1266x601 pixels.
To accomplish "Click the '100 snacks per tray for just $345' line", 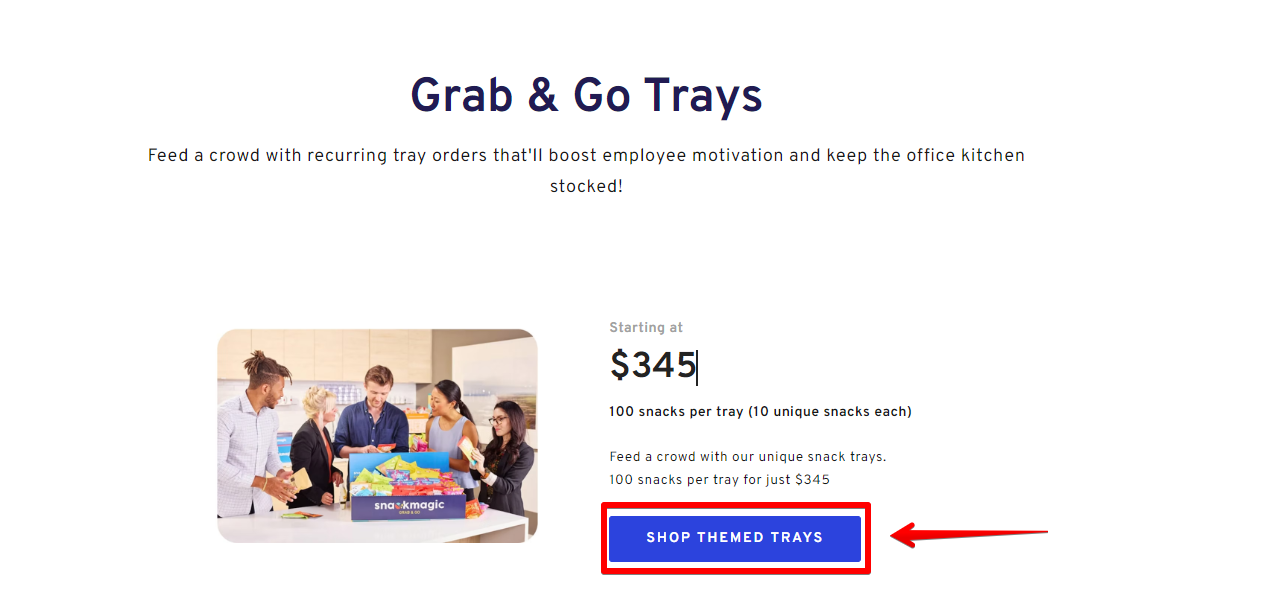I will [719, 480].
